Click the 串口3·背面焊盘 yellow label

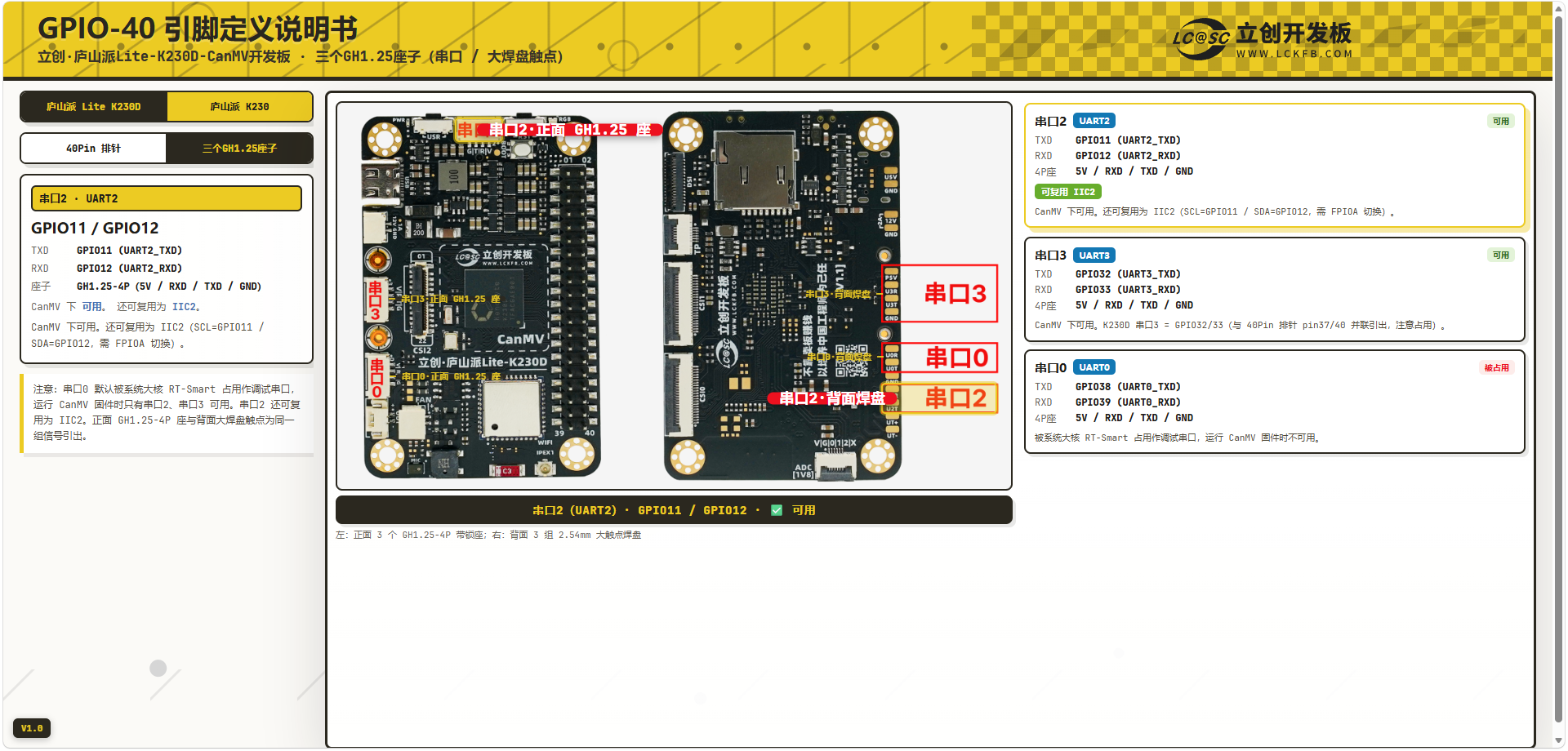[838, 294]
